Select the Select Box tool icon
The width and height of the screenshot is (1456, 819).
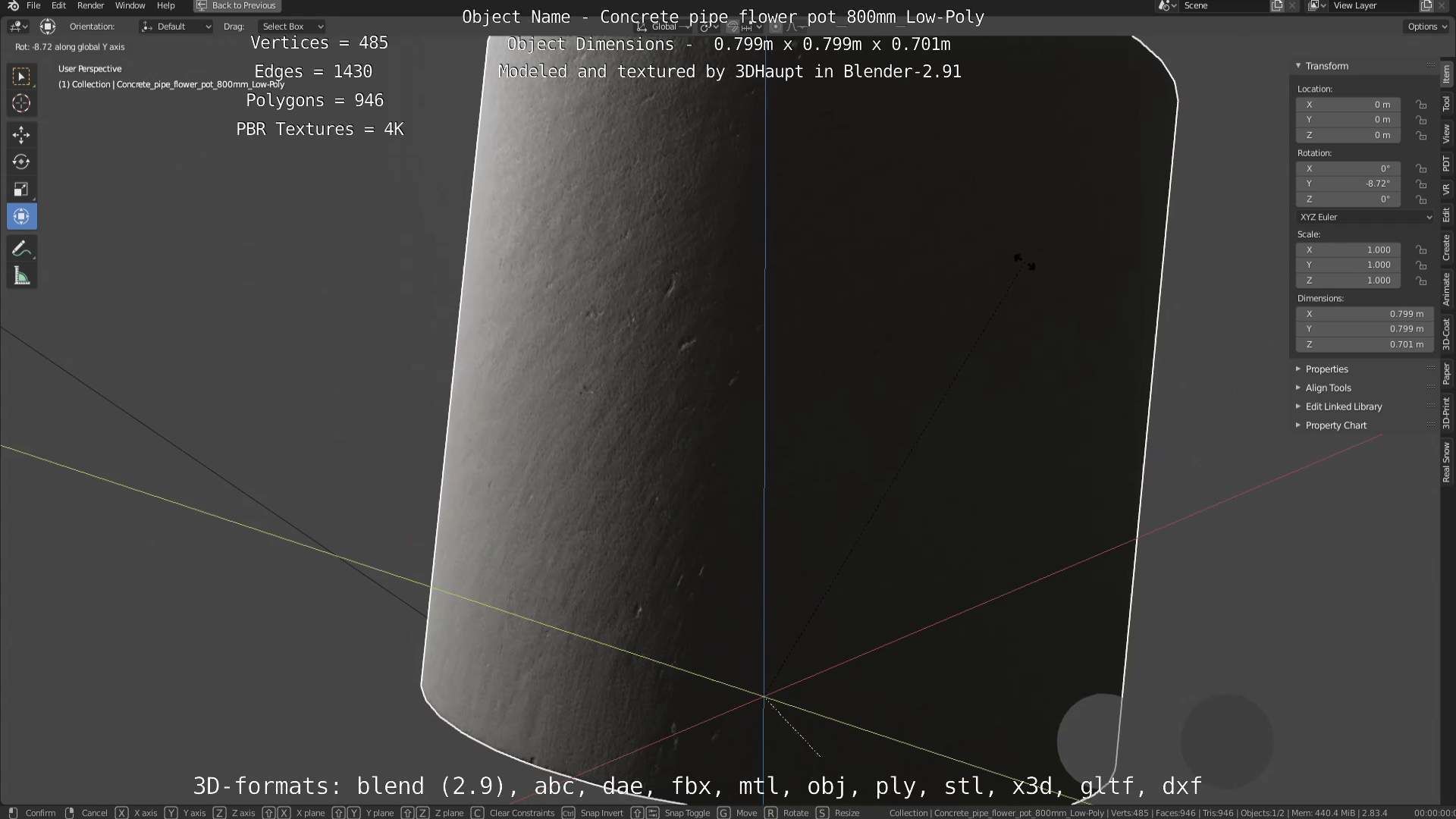coord(21,77)
